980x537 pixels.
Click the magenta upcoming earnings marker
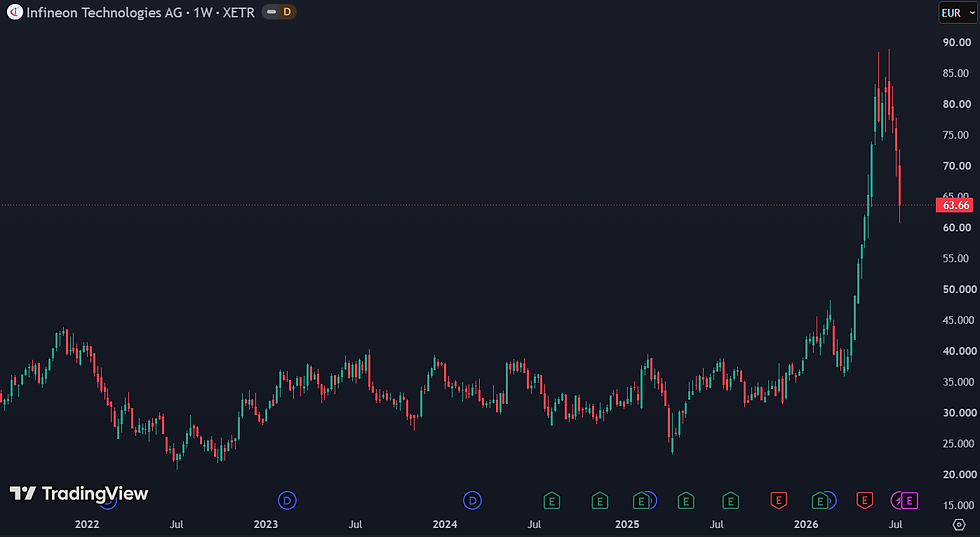(x=909, y=500)
